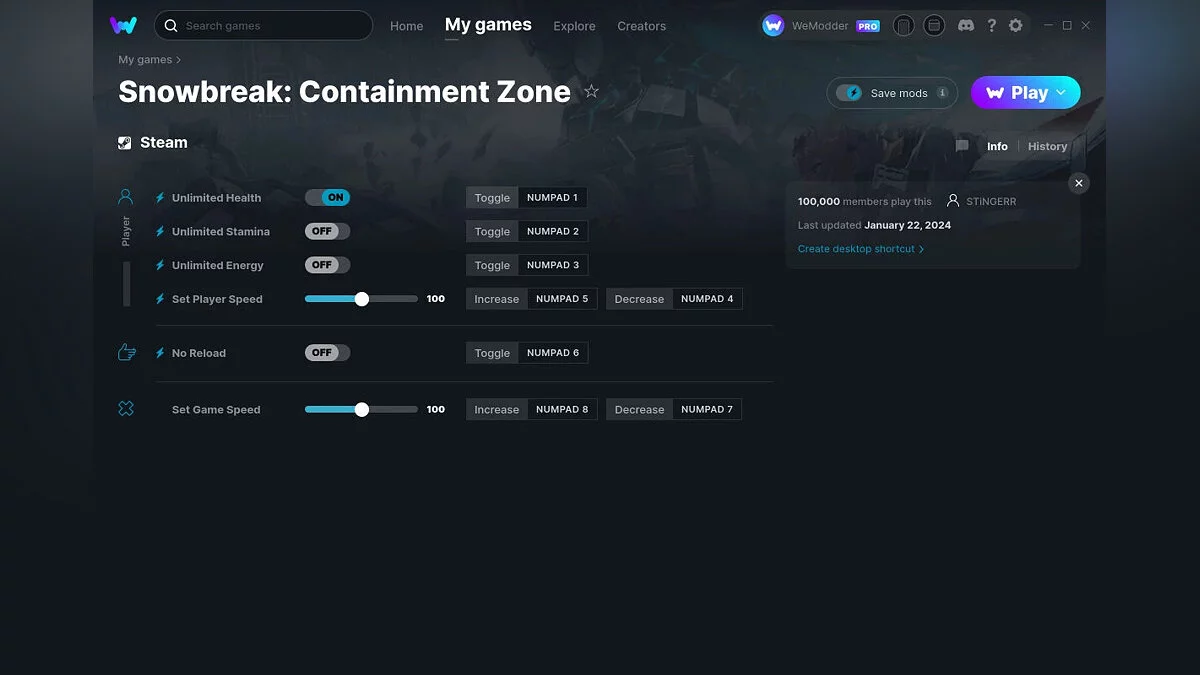The height and width of the screenshot is (675, 1200).
Task: Enable No Reload toggle
Action: coord(328,352)
